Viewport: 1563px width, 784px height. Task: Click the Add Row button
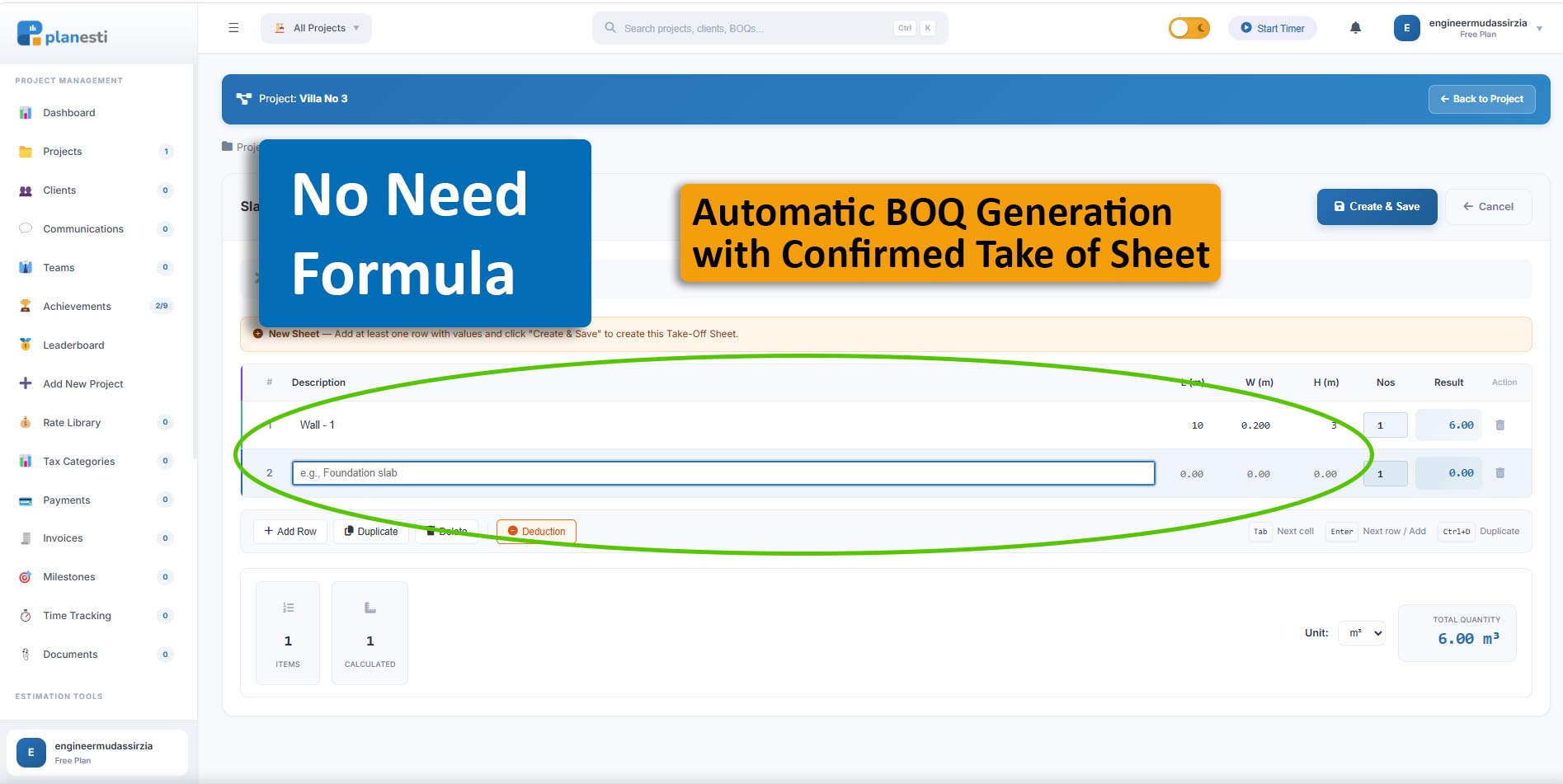tap(290, 532)
